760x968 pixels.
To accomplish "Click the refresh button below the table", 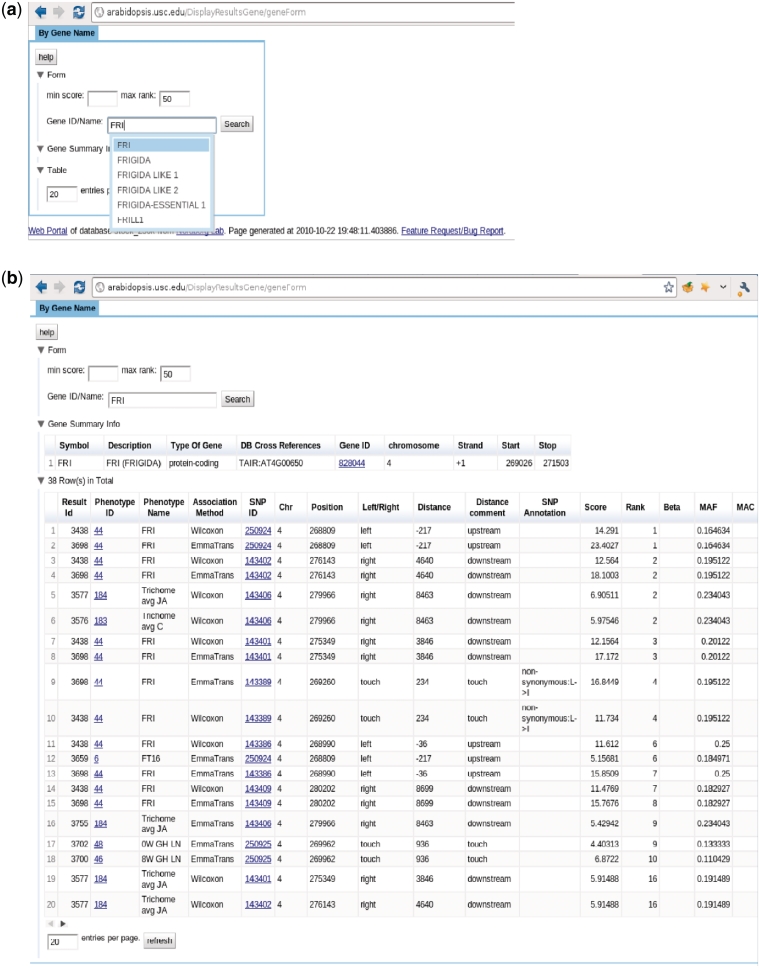I will pyautogui.click(x=159, y=941).
